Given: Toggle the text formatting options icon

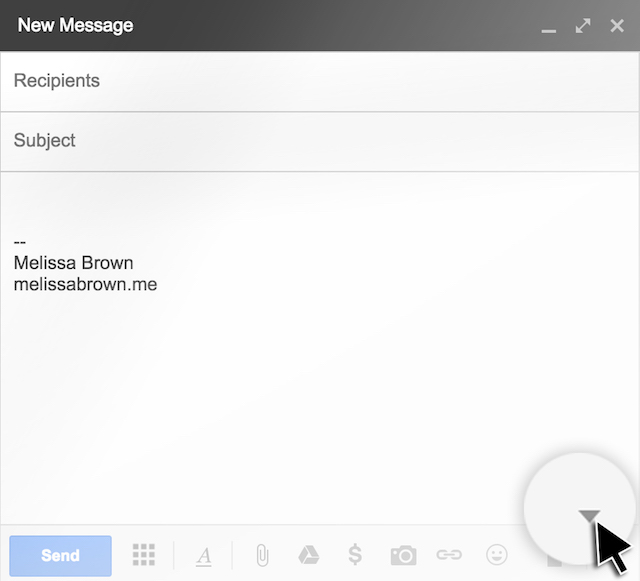Looking at the screenshot, I should point(204,557).
